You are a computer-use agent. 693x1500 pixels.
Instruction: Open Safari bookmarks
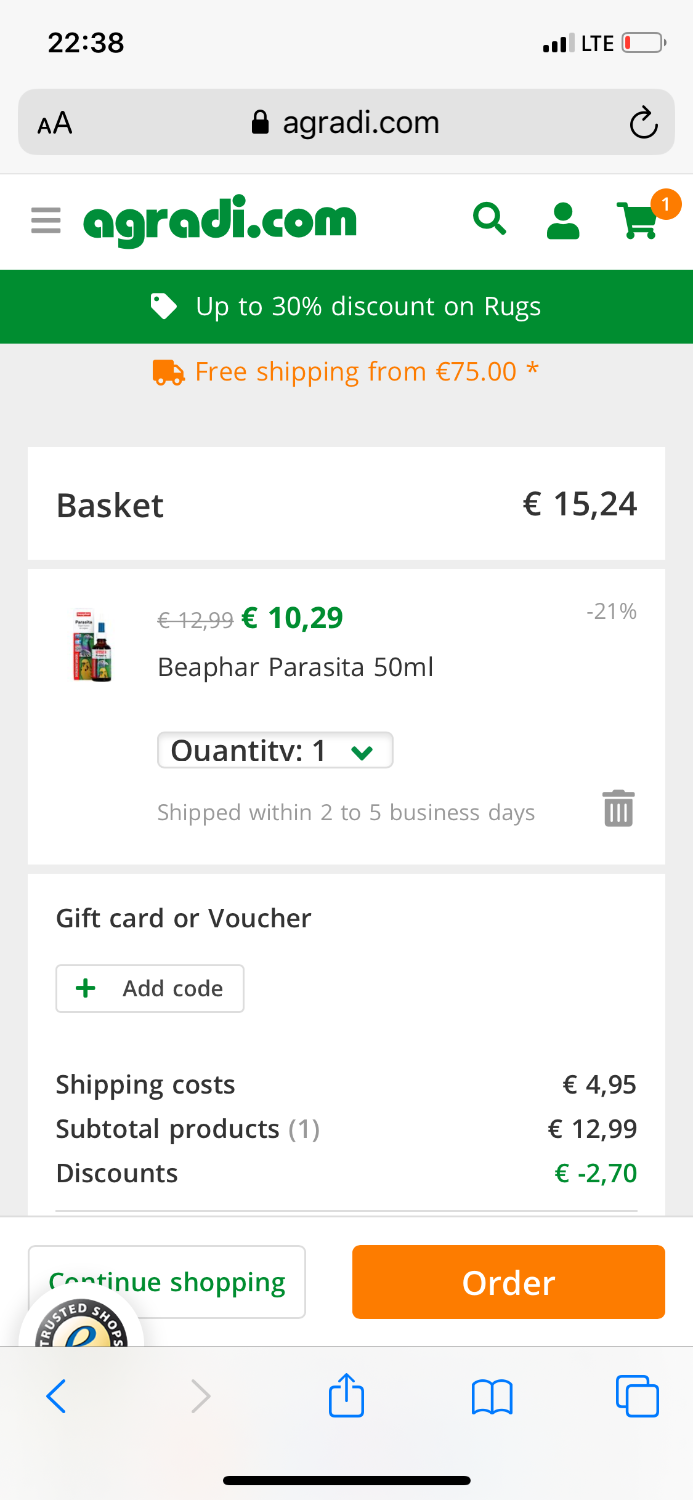[x=492, y=1396]
